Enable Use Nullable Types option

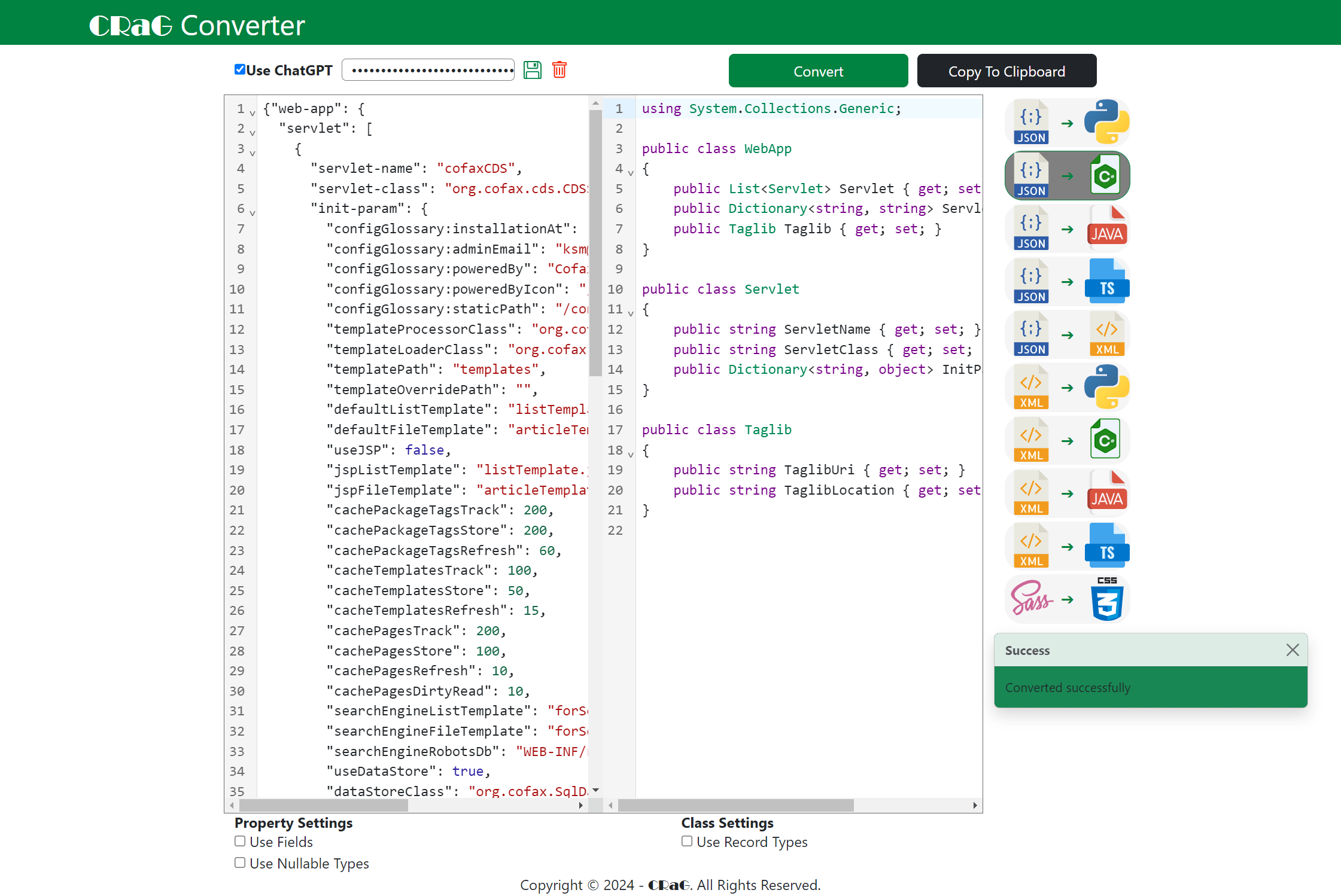pos(240,863)
